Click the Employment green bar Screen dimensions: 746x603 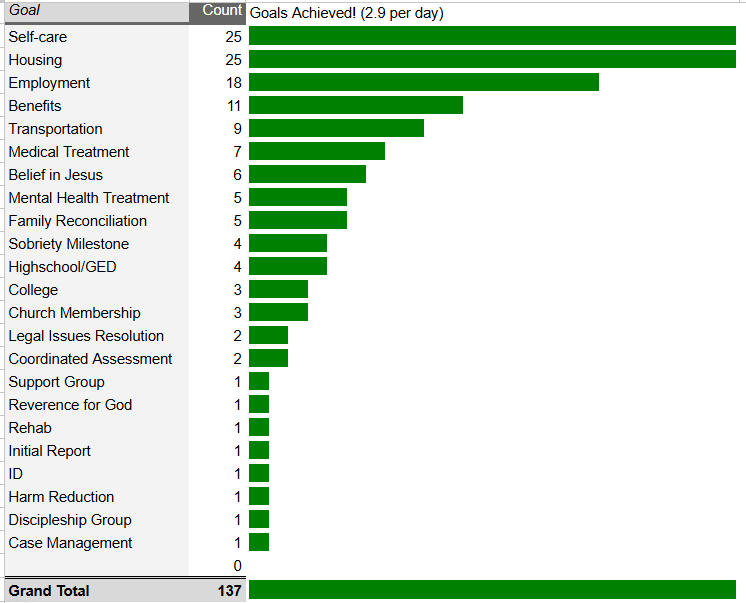coord(424,82)
